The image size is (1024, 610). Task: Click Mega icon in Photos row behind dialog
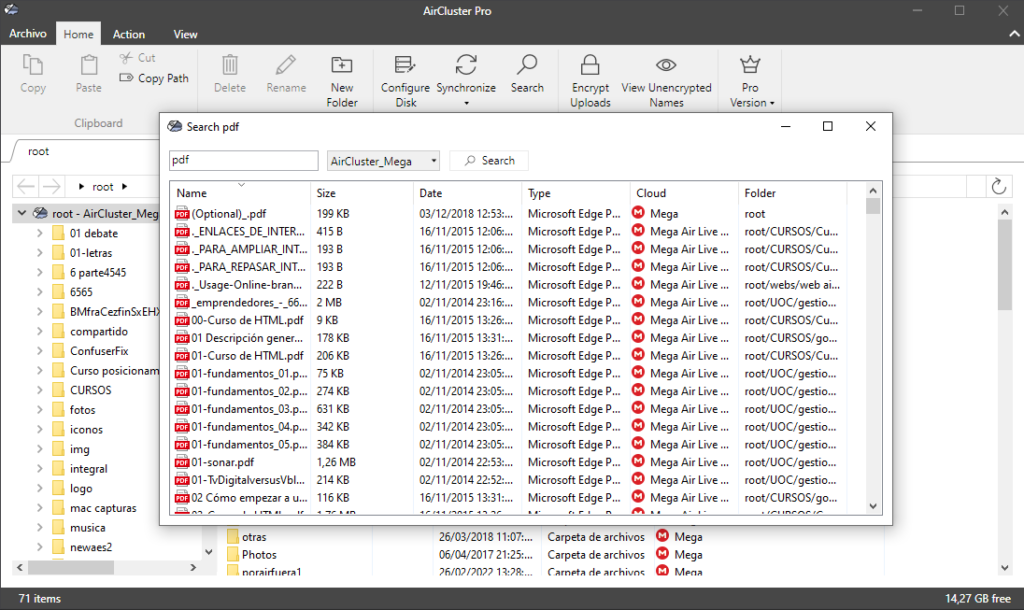coord(663,554)
